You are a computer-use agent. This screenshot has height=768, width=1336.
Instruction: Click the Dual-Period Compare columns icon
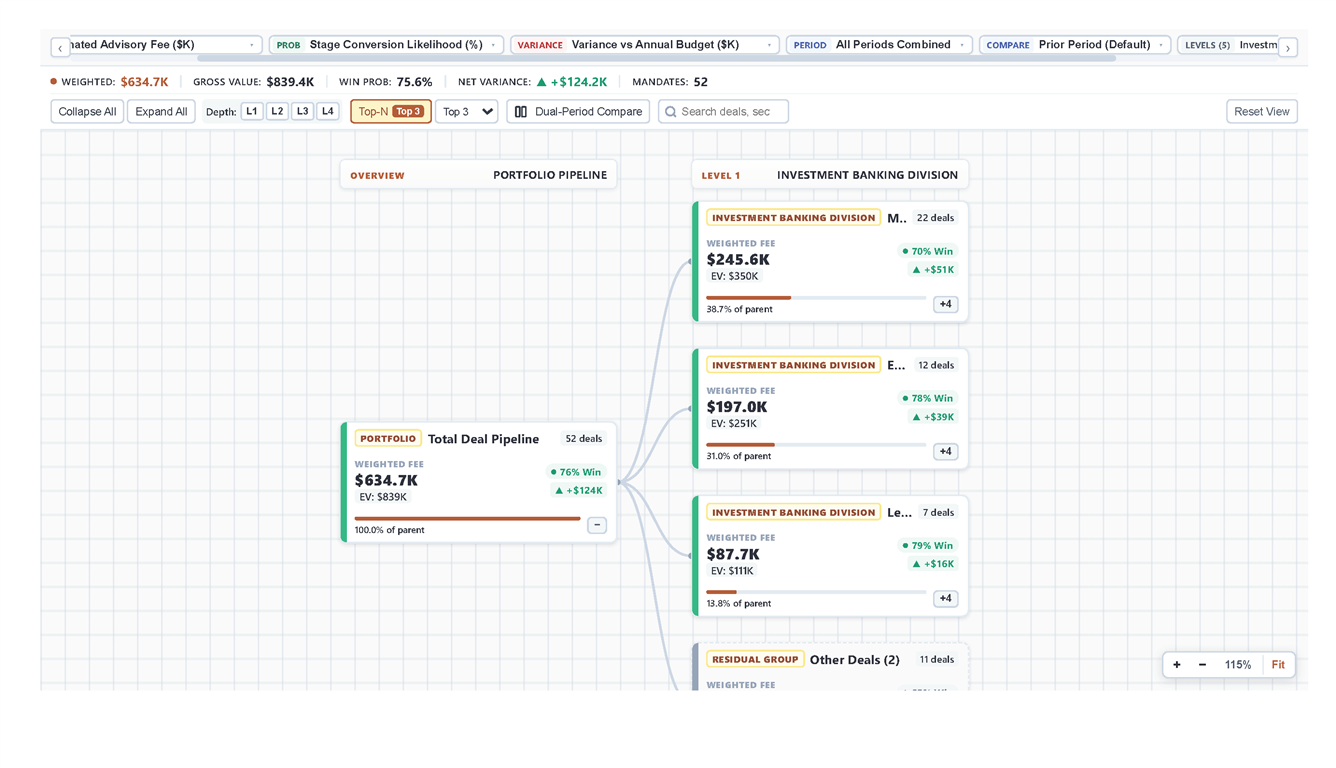[x=520, y=112]
